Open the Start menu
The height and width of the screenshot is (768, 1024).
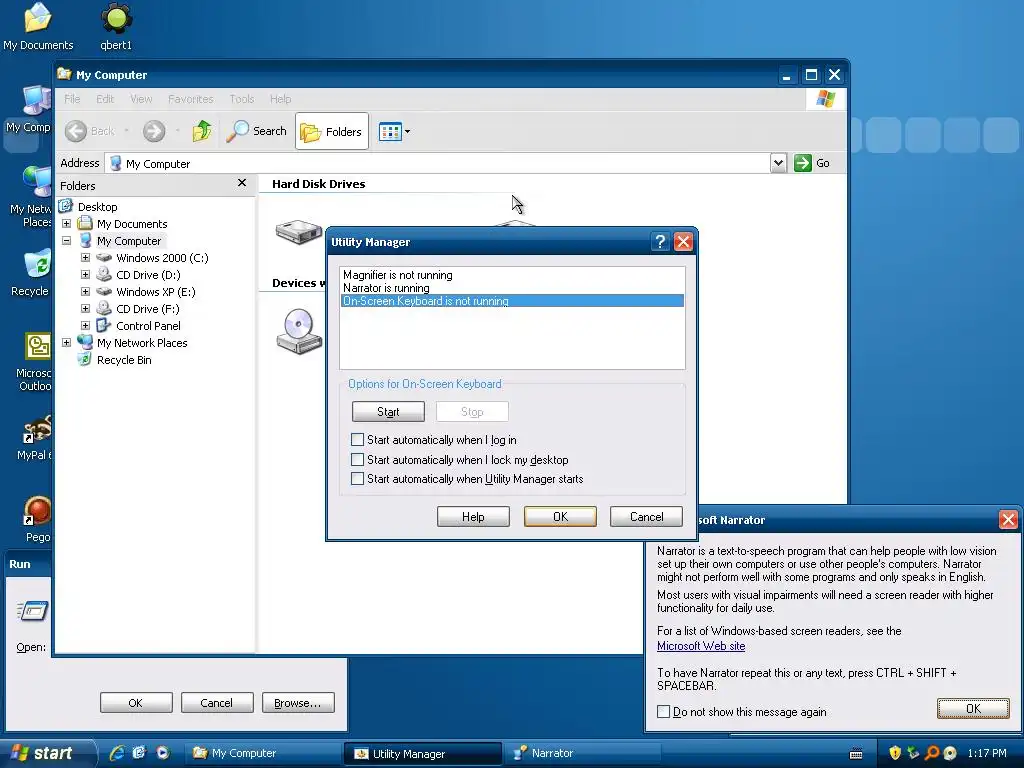pyautogui.click(x=47, y=753)
